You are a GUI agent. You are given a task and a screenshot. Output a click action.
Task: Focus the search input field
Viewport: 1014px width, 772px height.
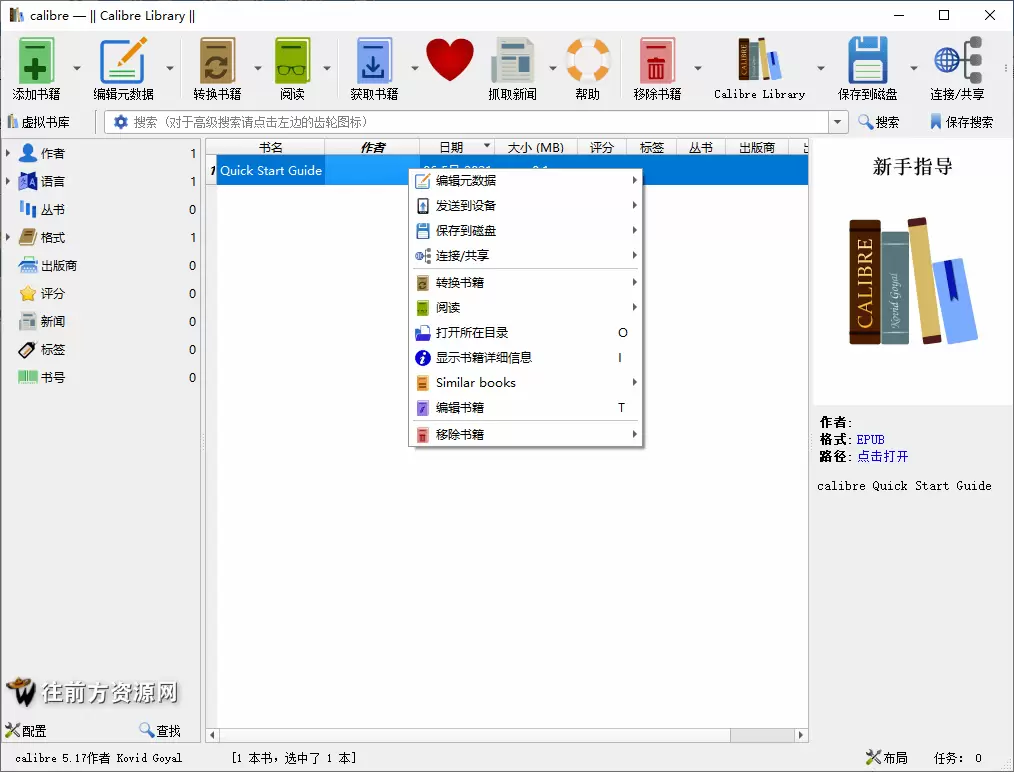479,122
